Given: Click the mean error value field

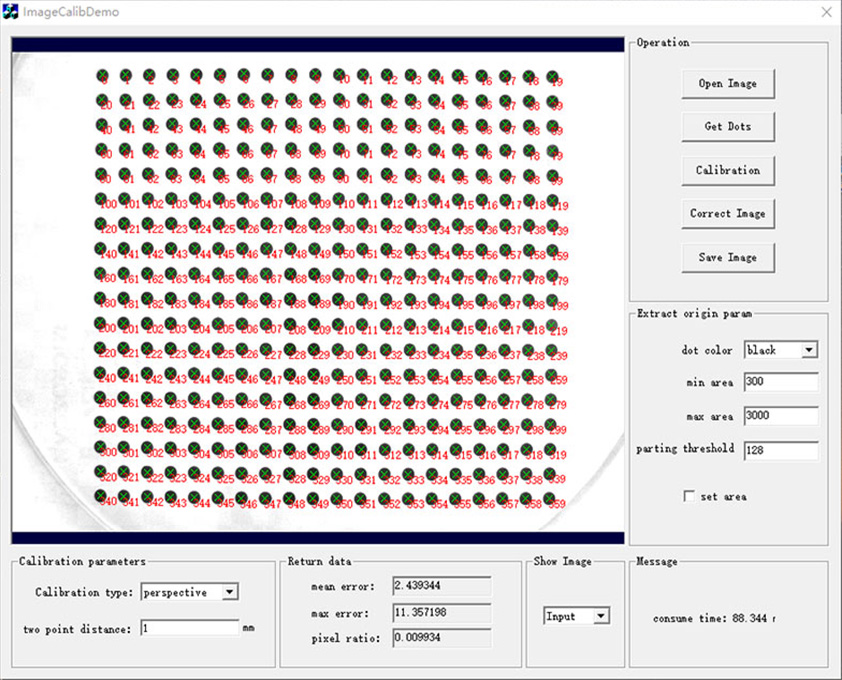Looking at the screenshot, I should (441, 586).
